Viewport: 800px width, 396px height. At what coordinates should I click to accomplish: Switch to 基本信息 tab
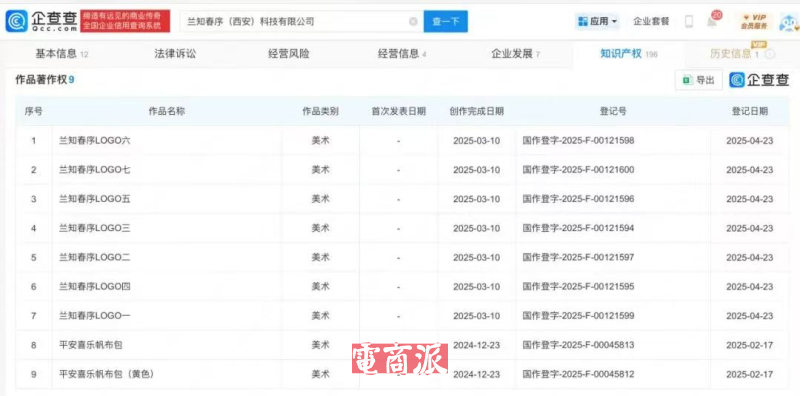click(x=61, y=54)
